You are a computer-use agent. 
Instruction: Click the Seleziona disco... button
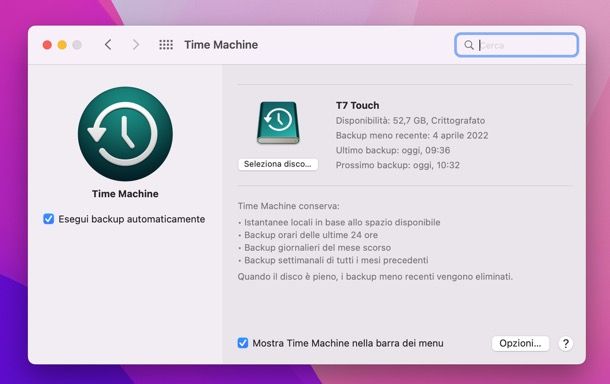click(278, 164)
